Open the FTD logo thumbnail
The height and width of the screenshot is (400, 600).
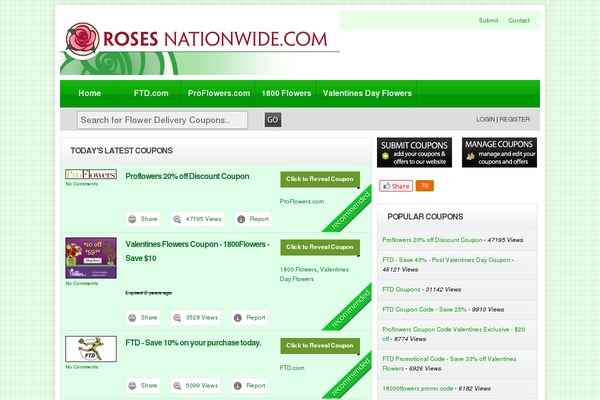[91, 349]
